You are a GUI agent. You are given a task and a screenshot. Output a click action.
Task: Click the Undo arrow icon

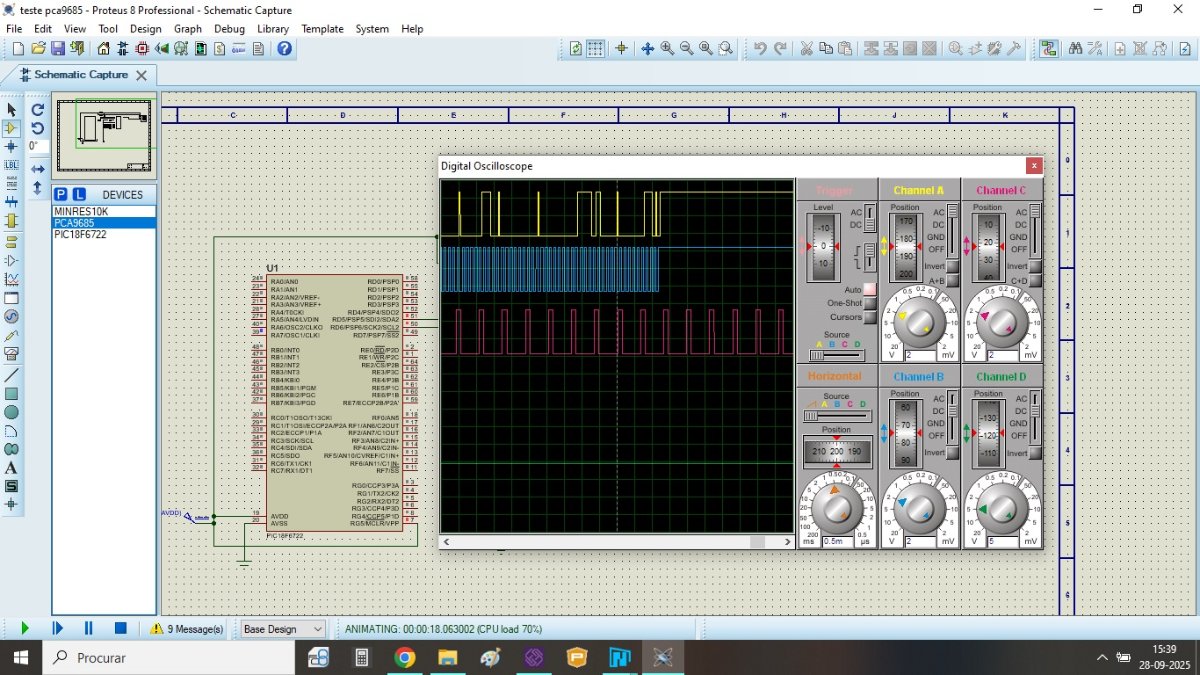pyautogui.click(x=760, y=48)
